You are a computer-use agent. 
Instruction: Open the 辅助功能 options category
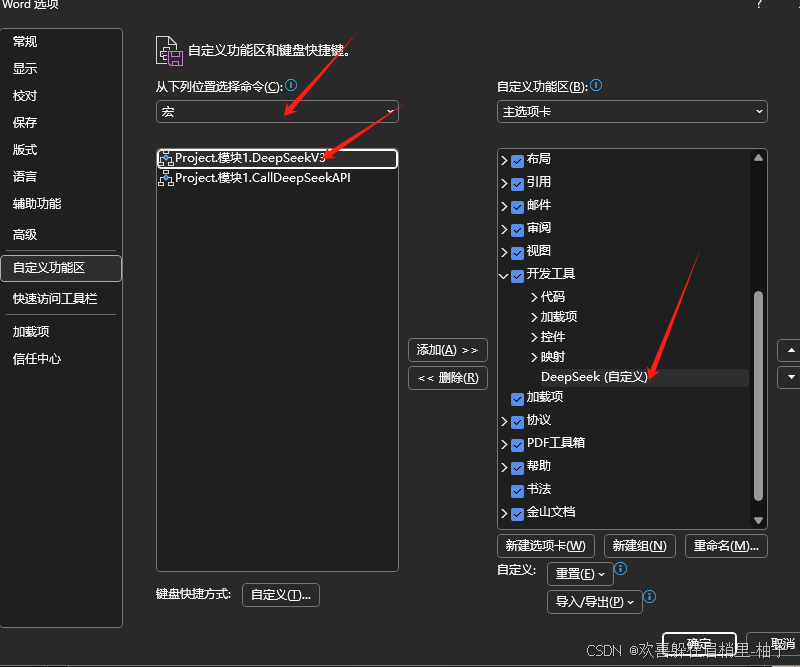pos(37,204)
